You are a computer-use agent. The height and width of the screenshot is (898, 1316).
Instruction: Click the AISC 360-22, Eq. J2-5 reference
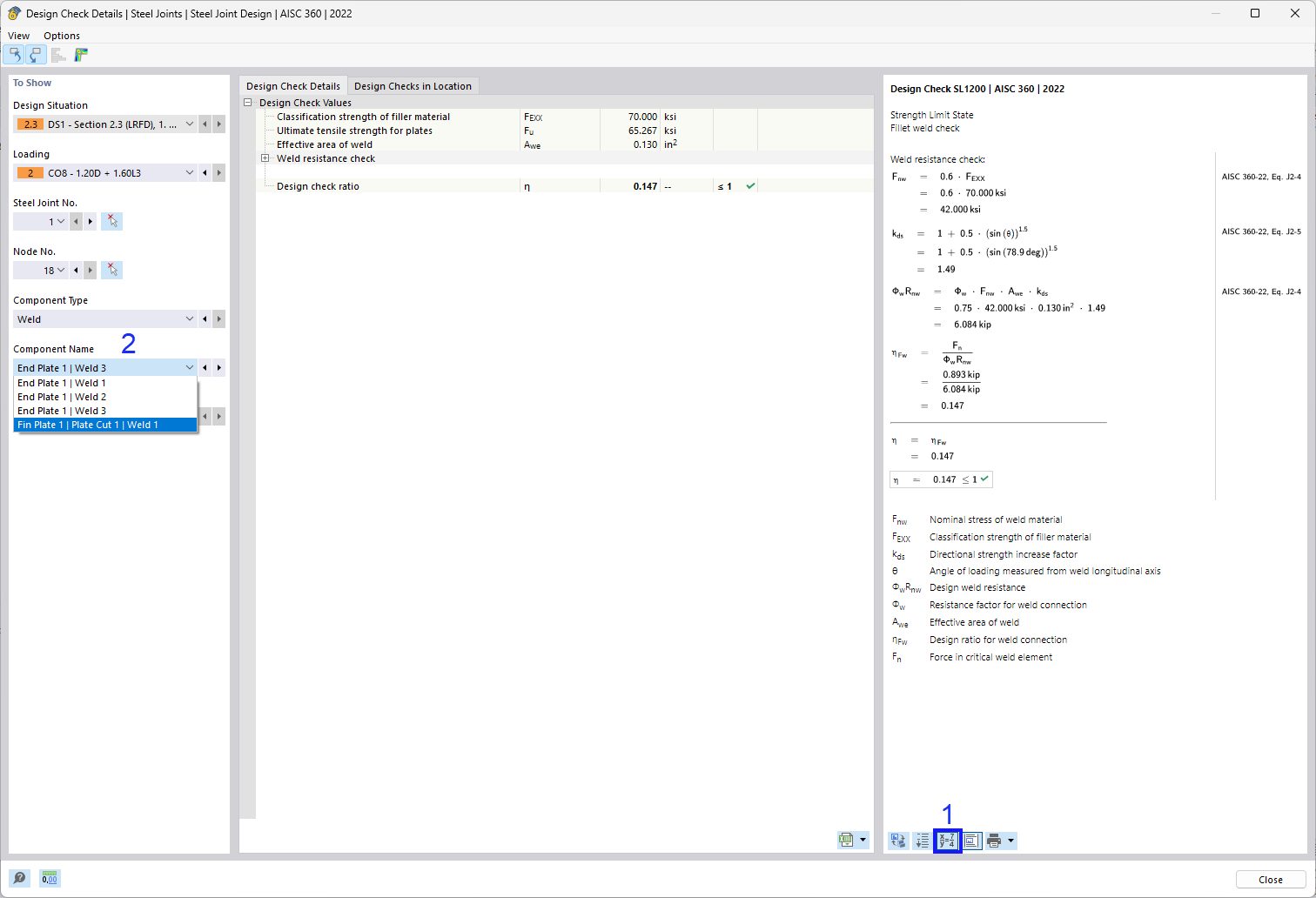(x=1261, y=231)
